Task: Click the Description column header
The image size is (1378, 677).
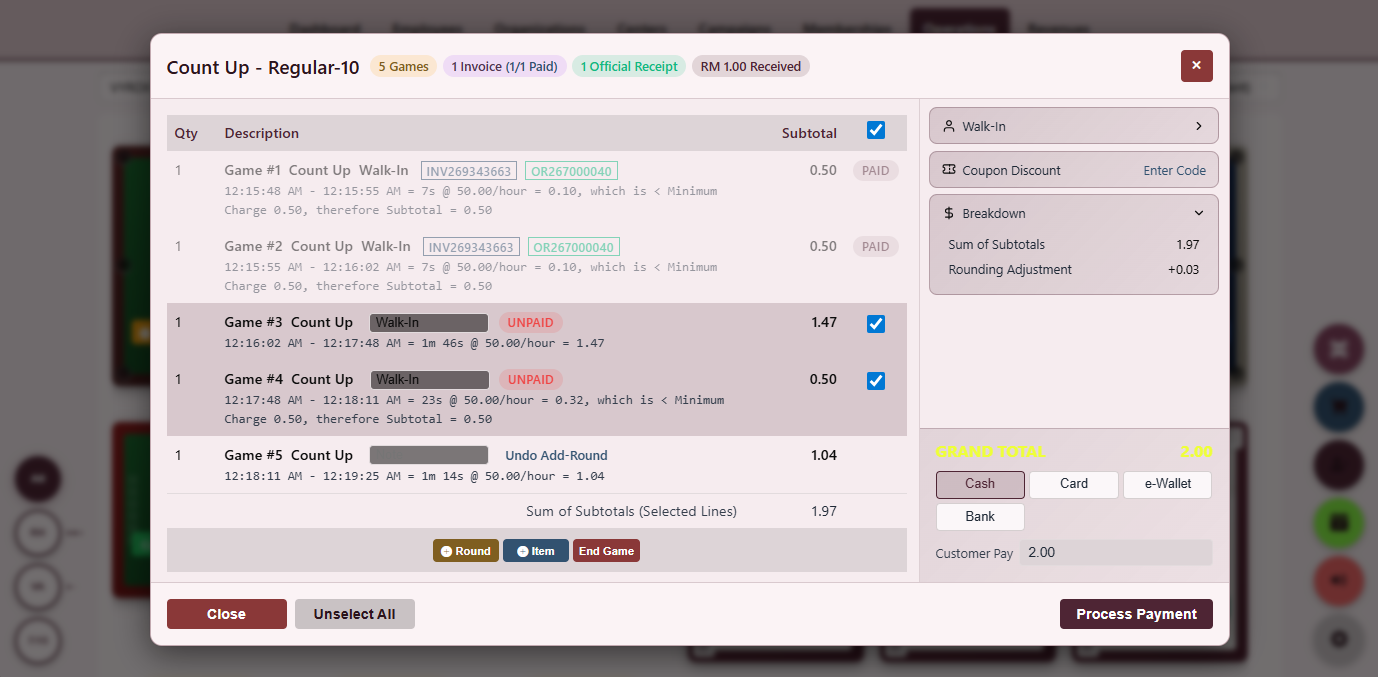Action: point(262,133)
